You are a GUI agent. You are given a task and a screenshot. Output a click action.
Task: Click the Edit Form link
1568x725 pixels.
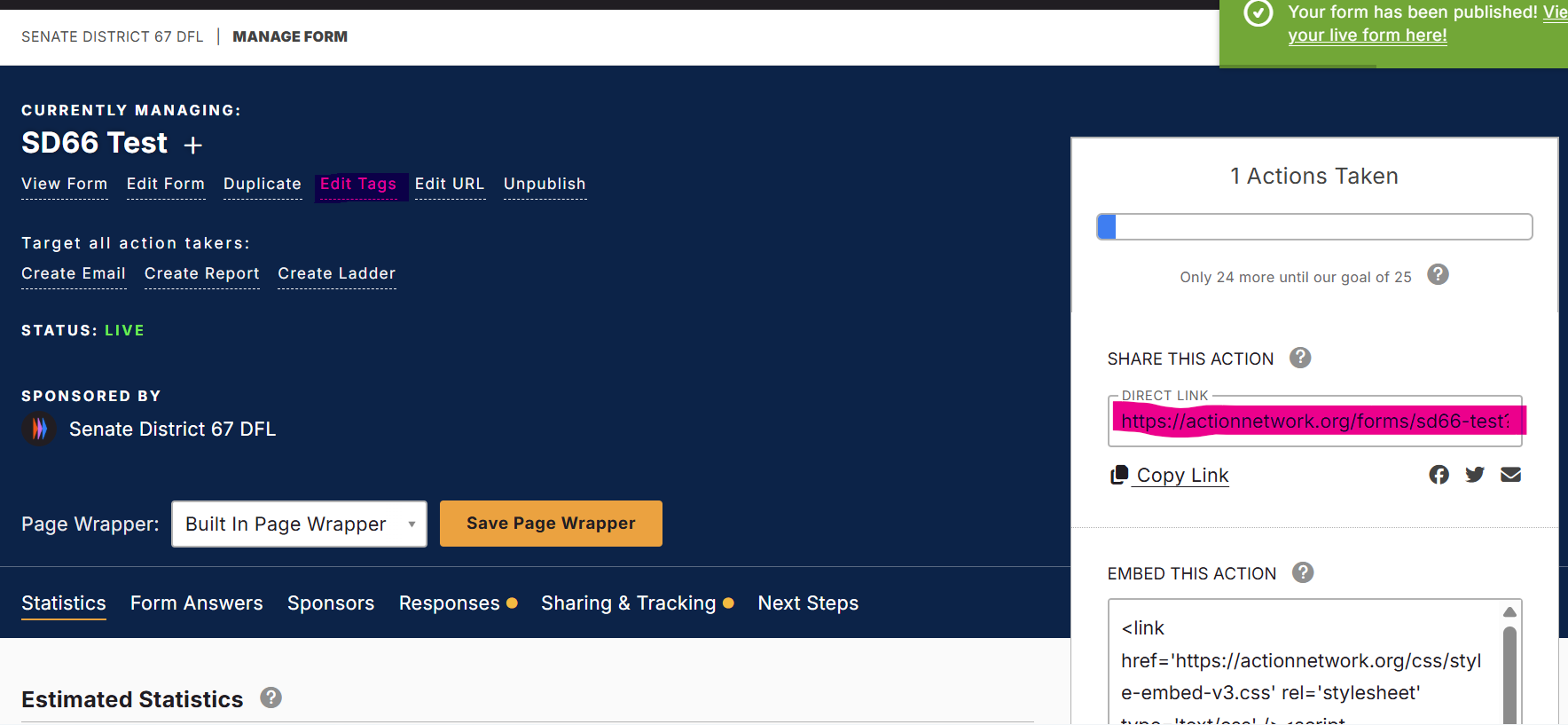[x=166, y=185]
